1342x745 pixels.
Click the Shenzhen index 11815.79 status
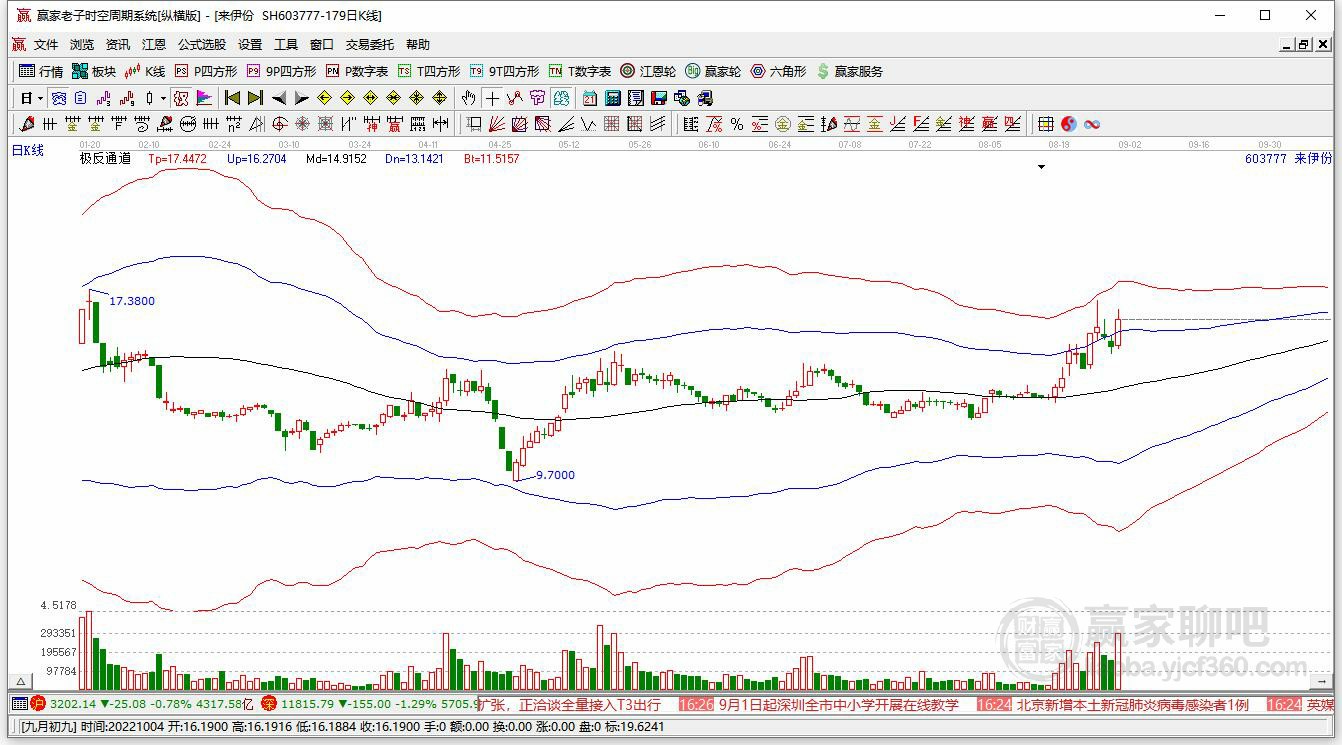click(370, 705)
